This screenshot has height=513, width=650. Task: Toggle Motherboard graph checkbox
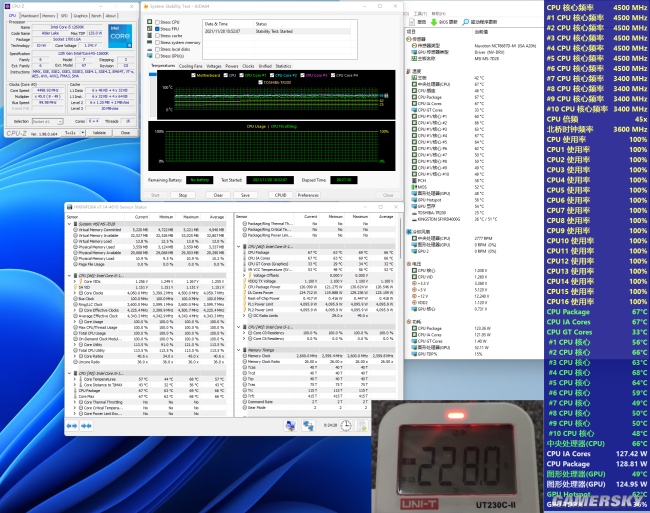tap(193, 75)
